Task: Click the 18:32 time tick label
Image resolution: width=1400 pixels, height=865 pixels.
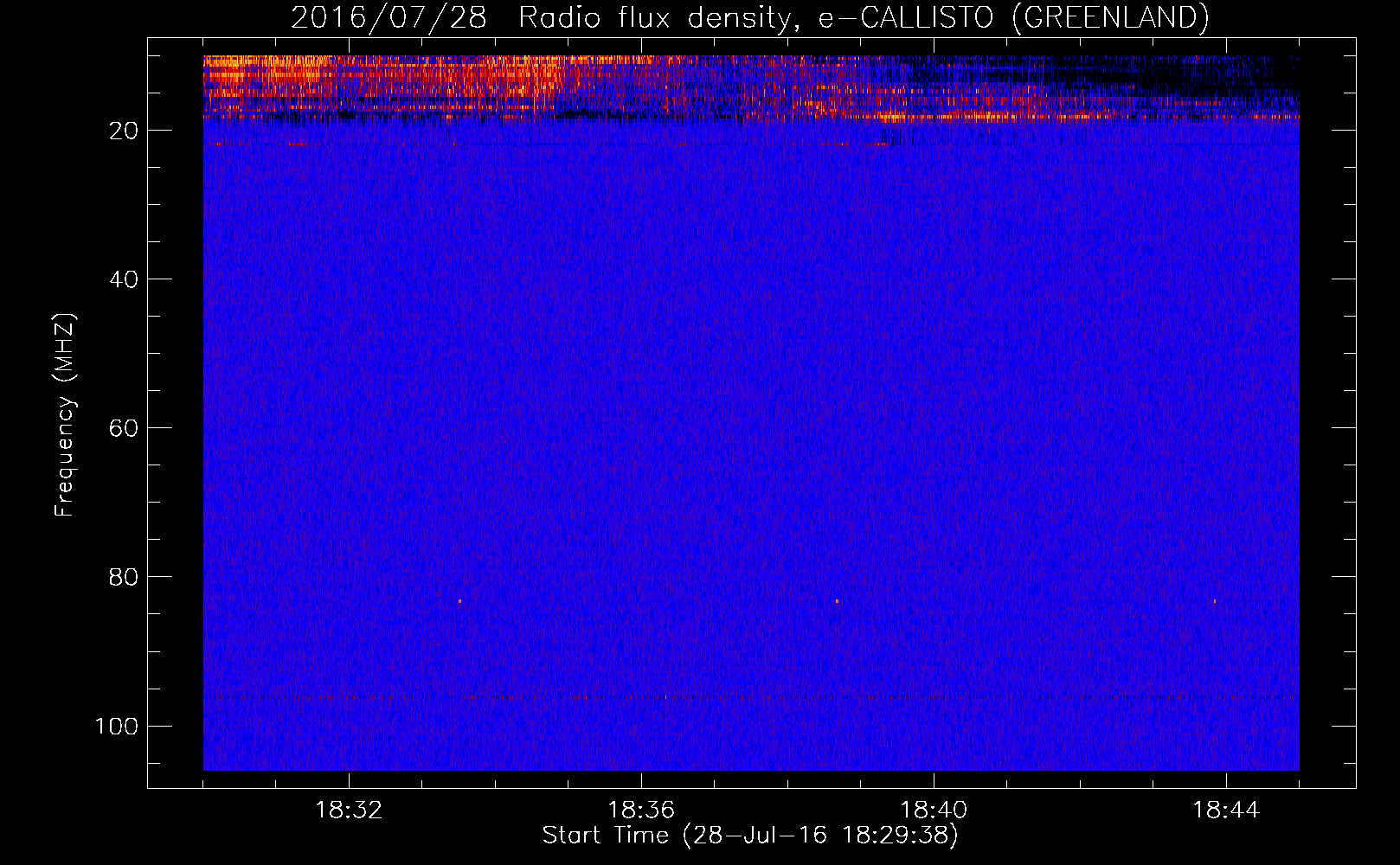Action: [349, 811]
